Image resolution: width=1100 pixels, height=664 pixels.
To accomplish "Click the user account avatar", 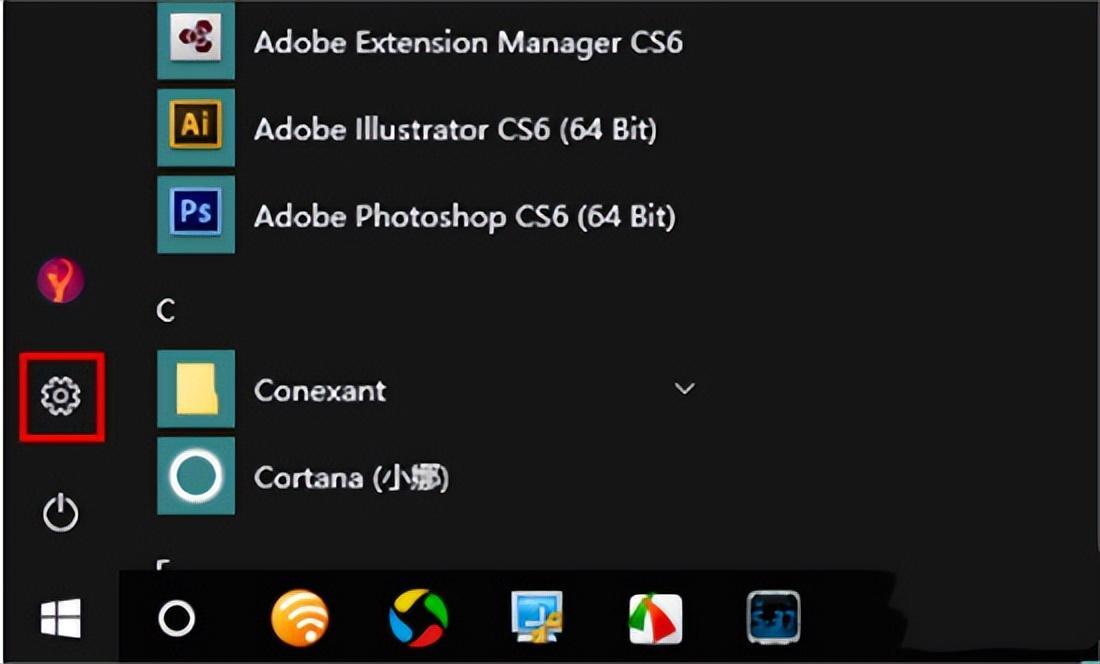I will pyautogui.click(x=61, y=281).
